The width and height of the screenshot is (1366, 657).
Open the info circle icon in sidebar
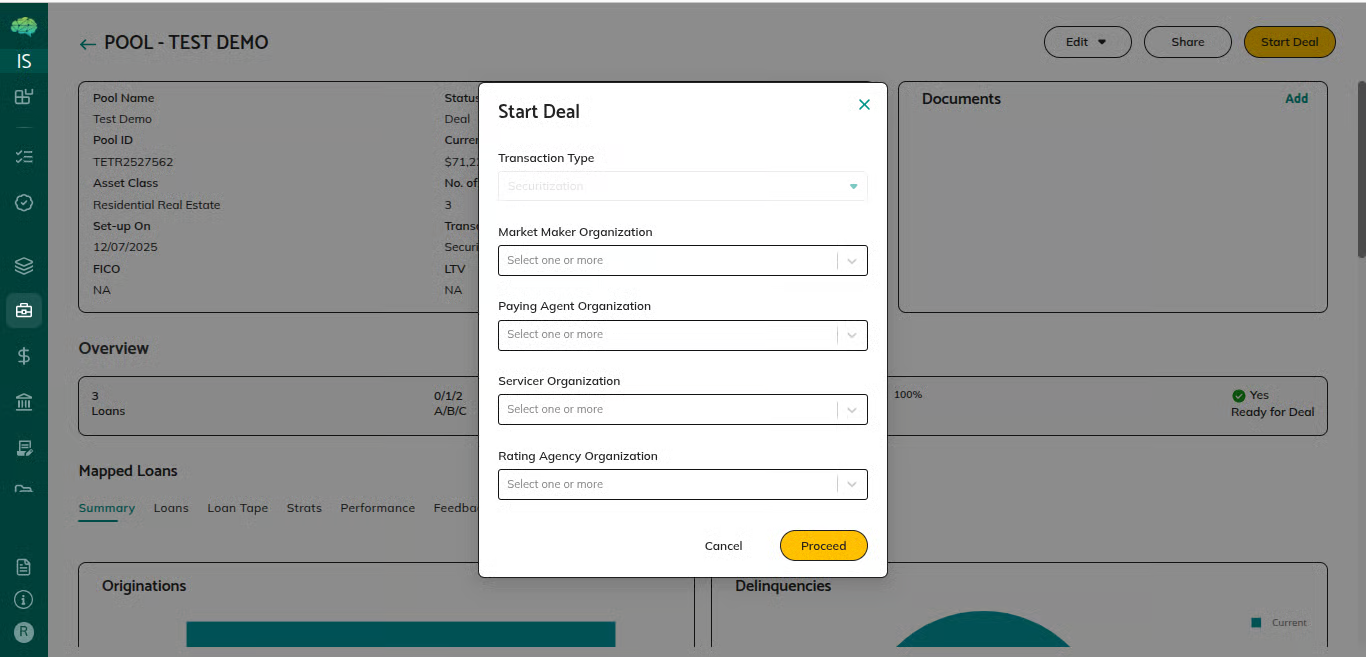[x=24, y=600]
